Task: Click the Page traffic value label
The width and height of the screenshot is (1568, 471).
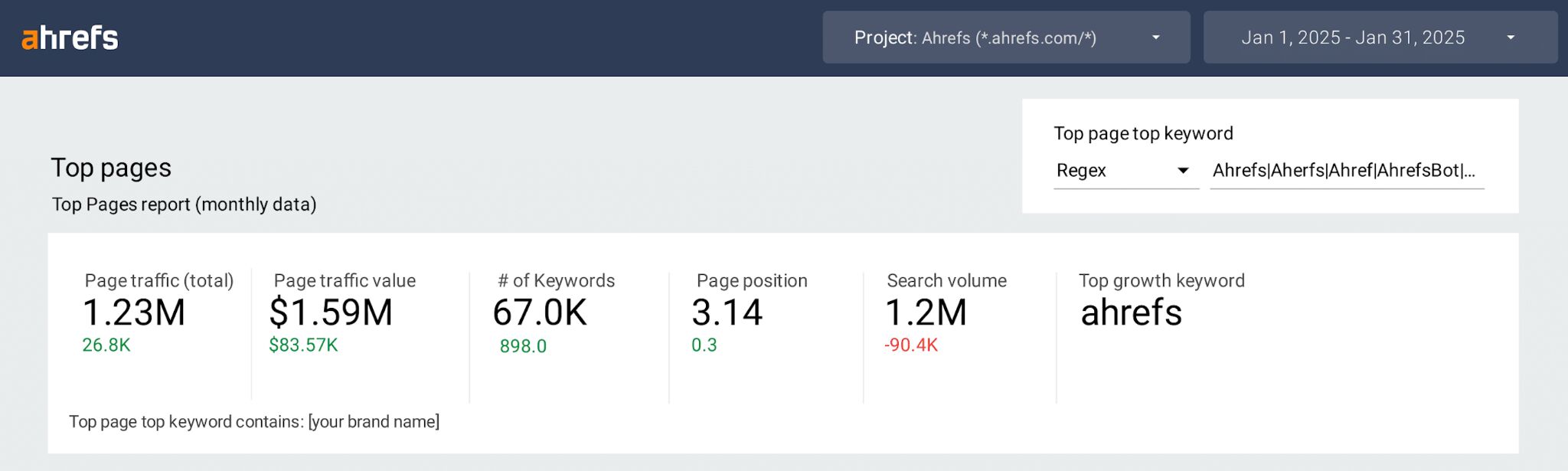Action: [345, 281]
